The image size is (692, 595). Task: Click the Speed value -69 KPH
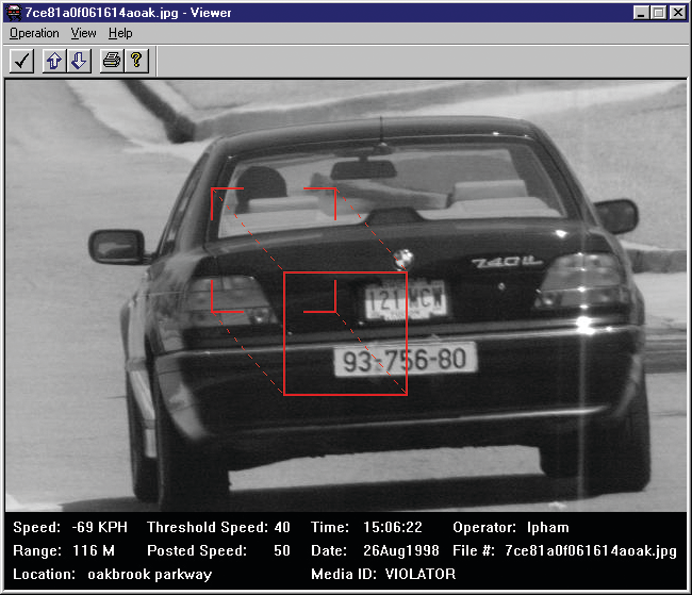click(100, 527)
